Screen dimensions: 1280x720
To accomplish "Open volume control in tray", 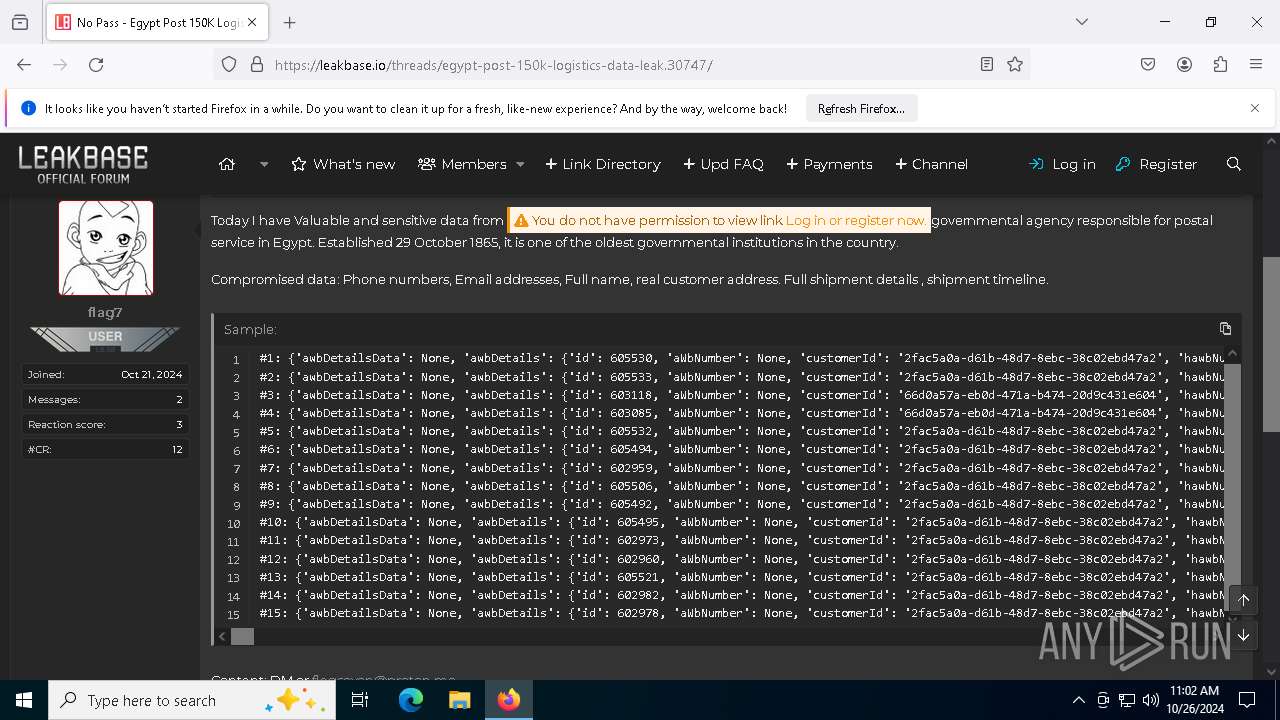I will tap(1151, 700).
